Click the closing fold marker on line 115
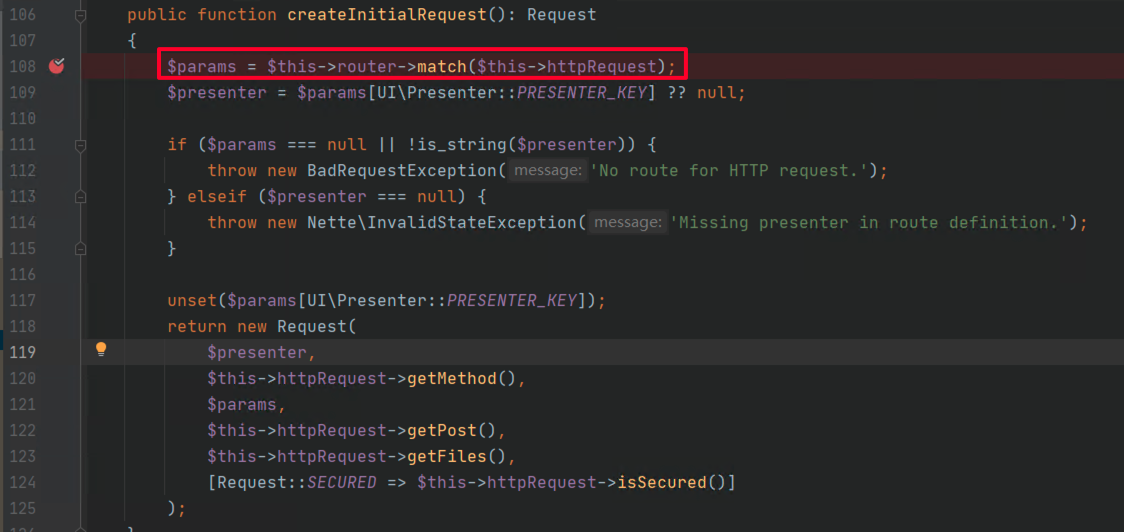This screenshot has height=532, width=1124. tap(80, 247)
